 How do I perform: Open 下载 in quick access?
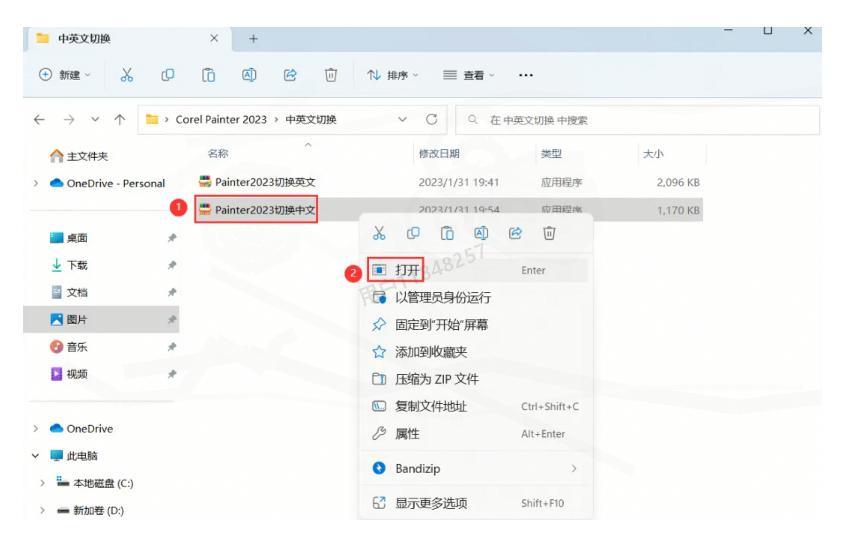tap(69, 265)
